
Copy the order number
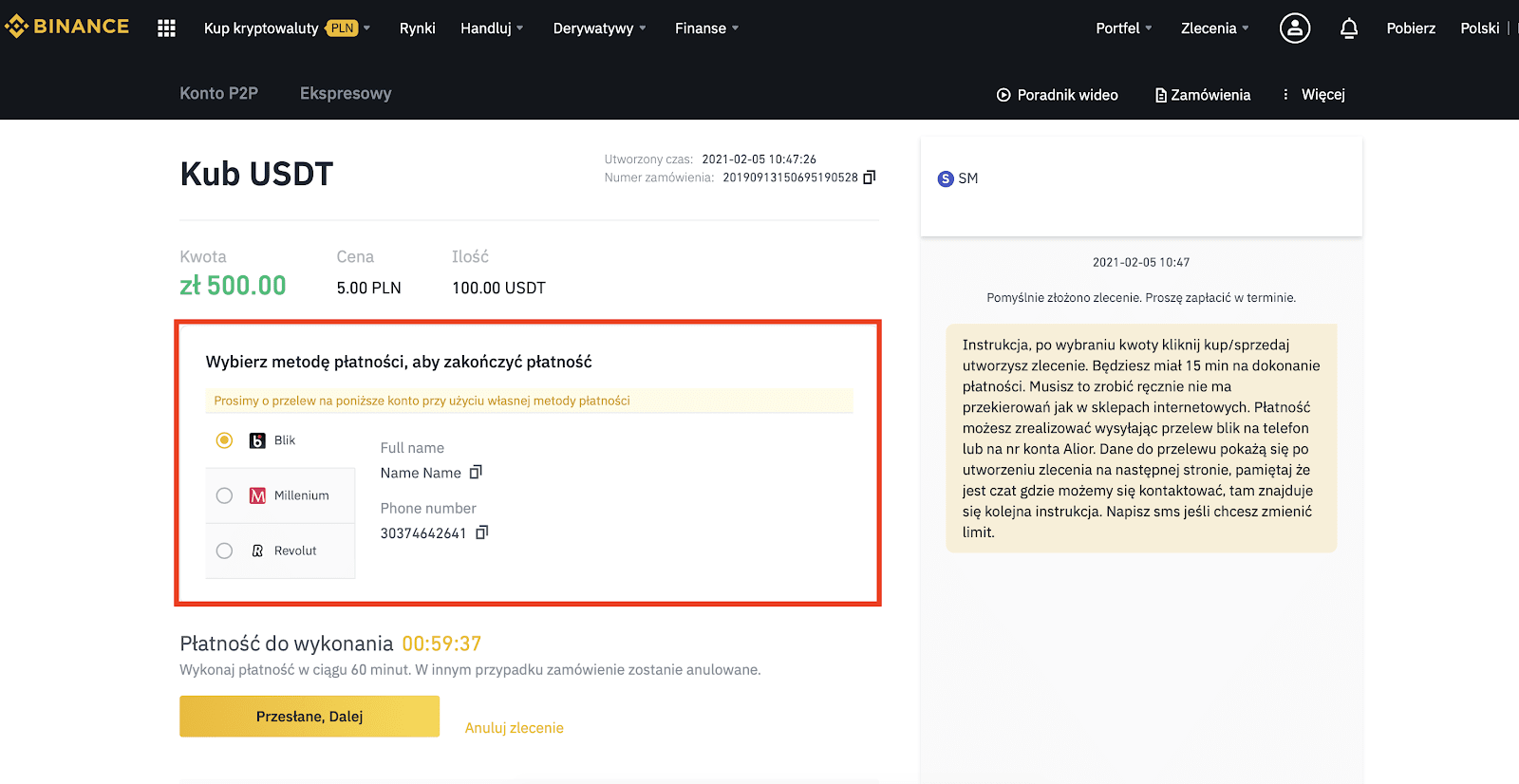870,177
